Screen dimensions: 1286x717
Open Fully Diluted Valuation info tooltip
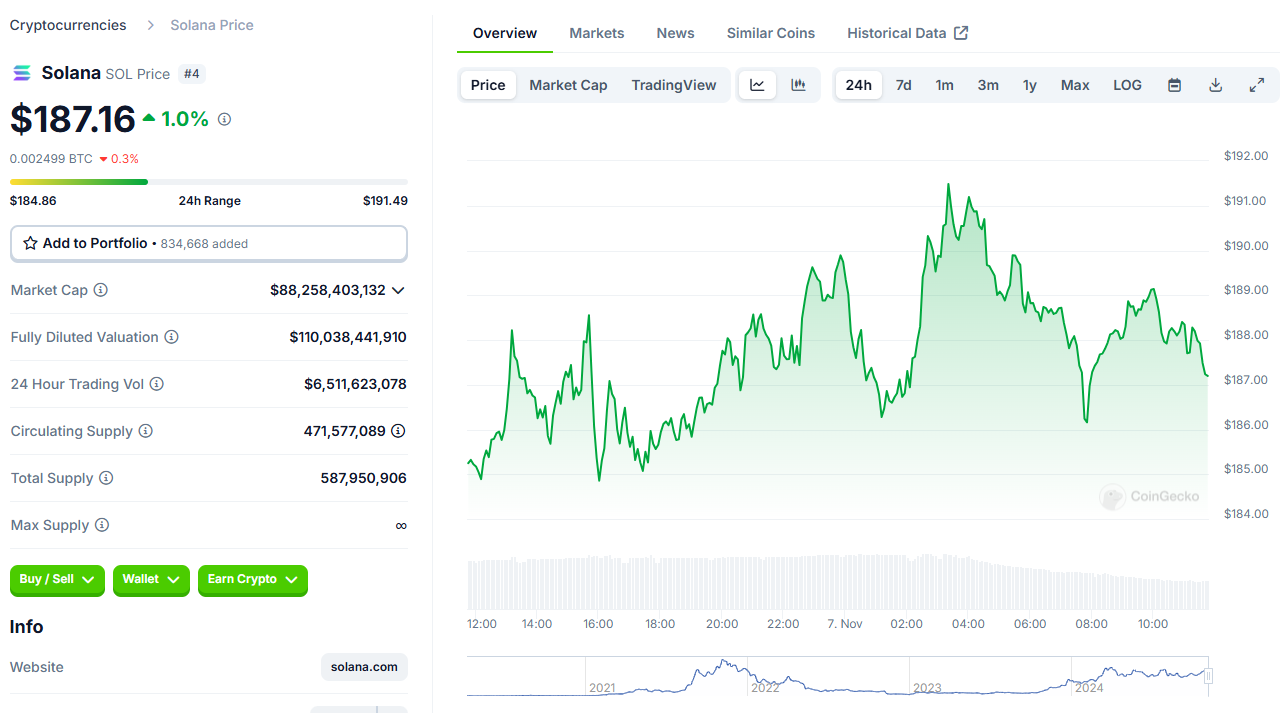point(171,337)
